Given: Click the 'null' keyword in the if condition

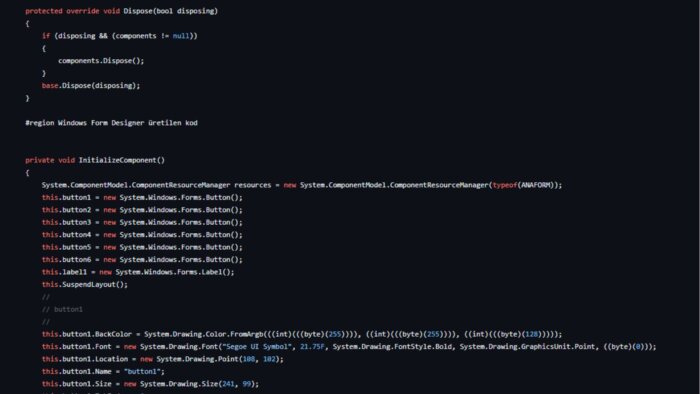Looking at the screenshot, I should [181, 36].
